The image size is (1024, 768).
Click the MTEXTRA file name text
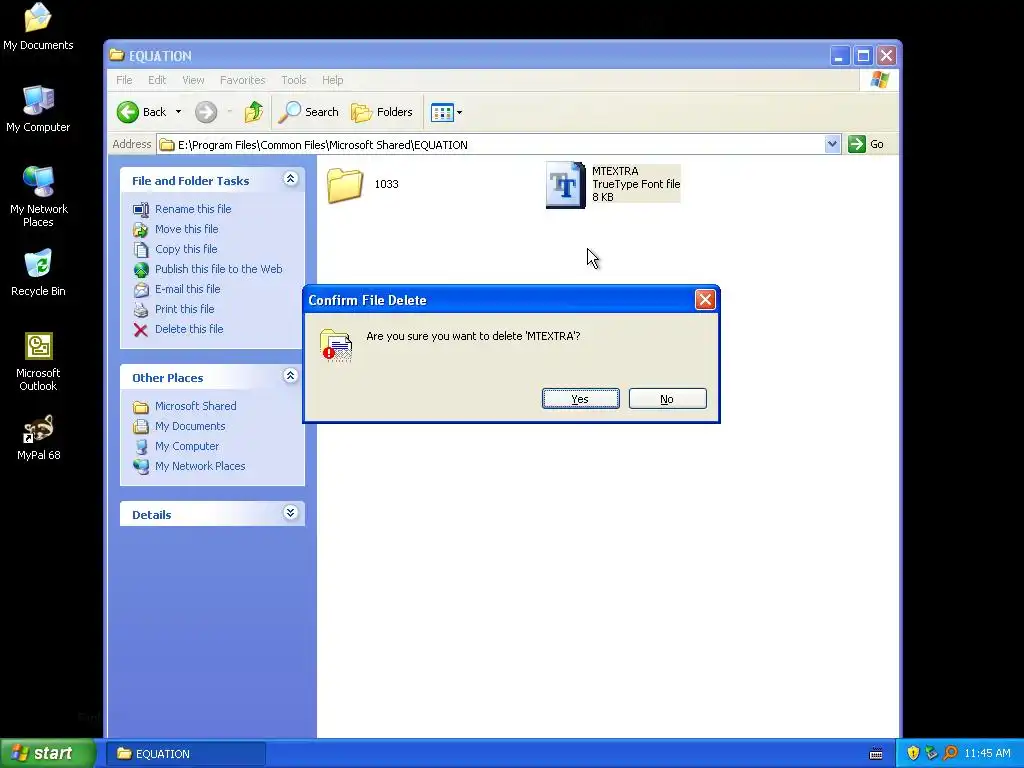coord(615,171)
